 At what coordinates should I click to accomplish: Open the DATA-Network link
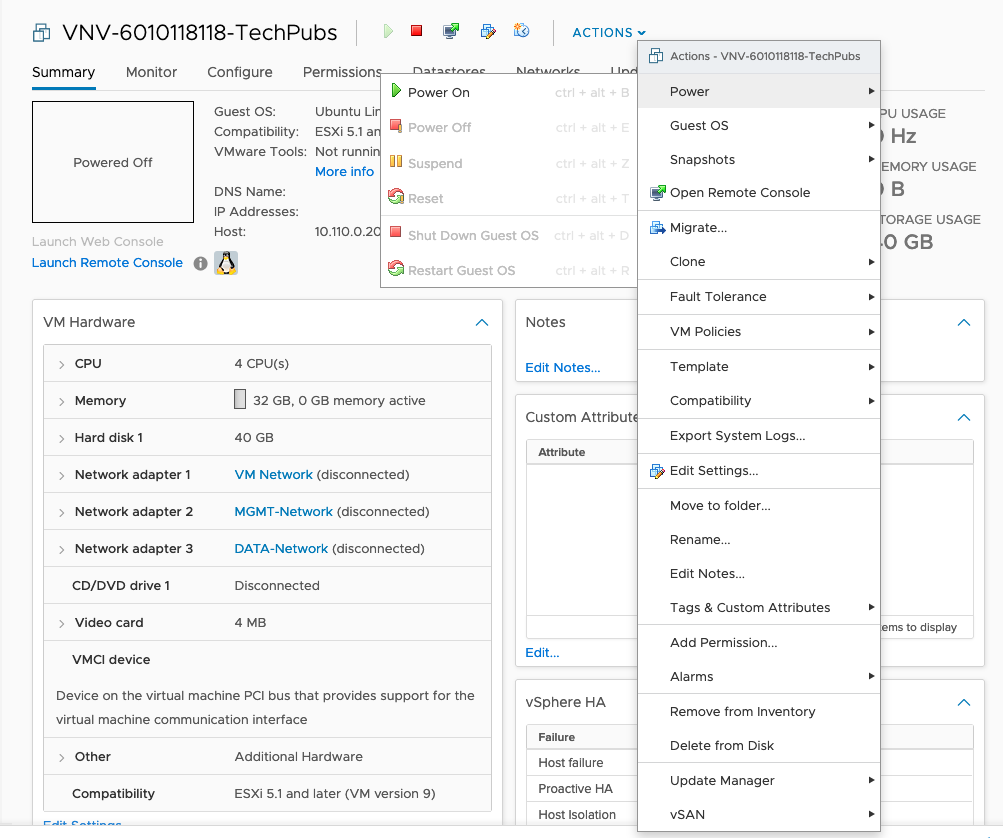[281, 549]
